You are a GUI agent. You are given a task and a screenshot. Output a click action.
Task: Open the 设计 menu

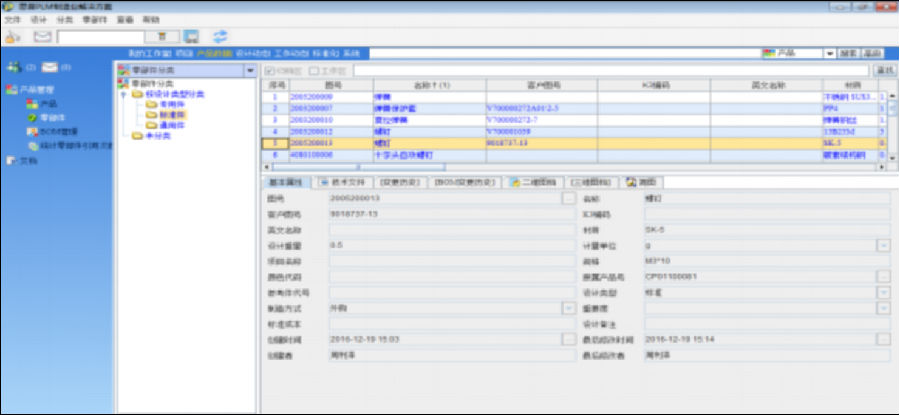38,19
